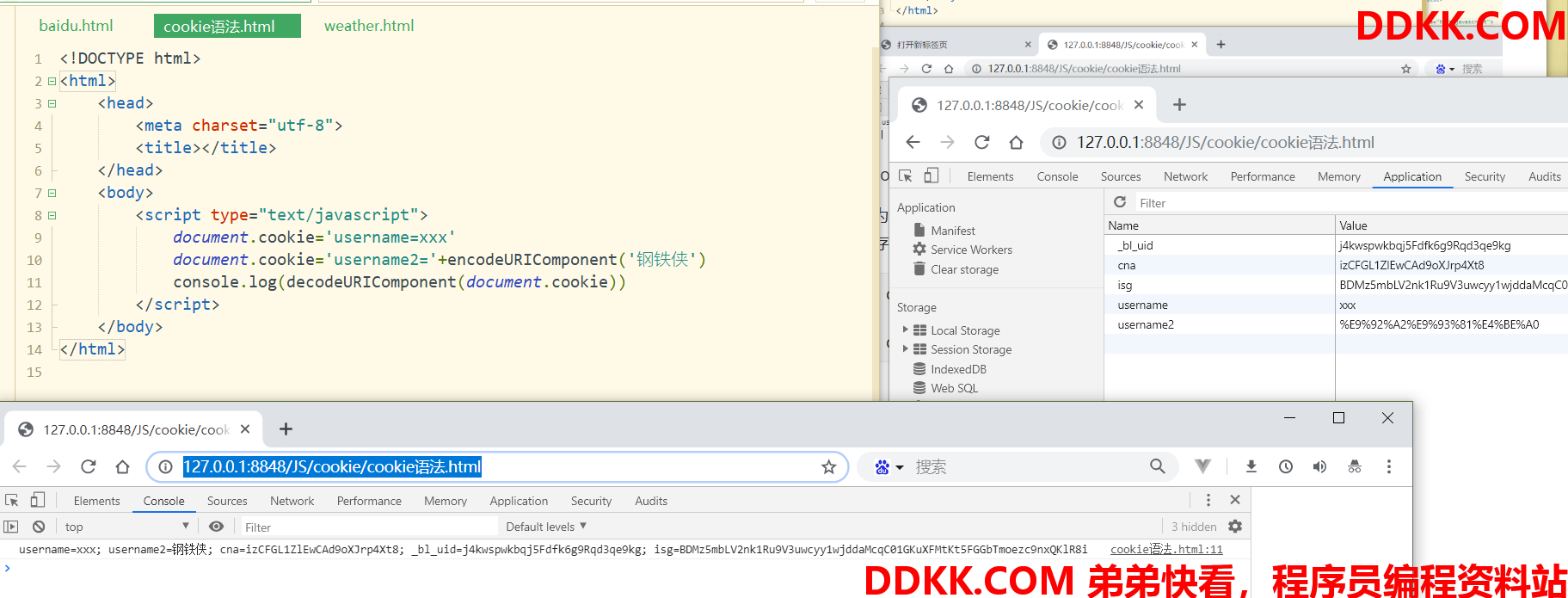Click the 3 hidden messages label
This screenshot has width=1568, height=598.
pos(1194,527)
